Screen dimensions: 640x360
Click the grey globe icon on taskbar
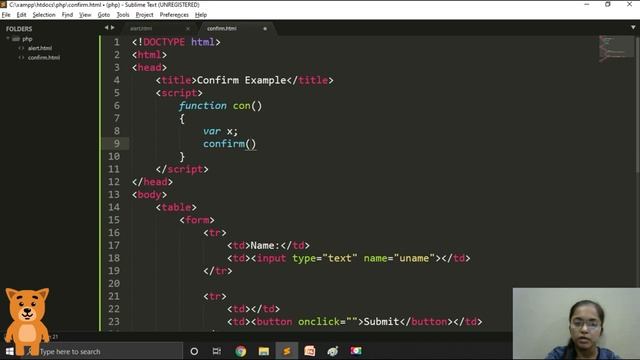pyautogui.click(x=333, y=351)
